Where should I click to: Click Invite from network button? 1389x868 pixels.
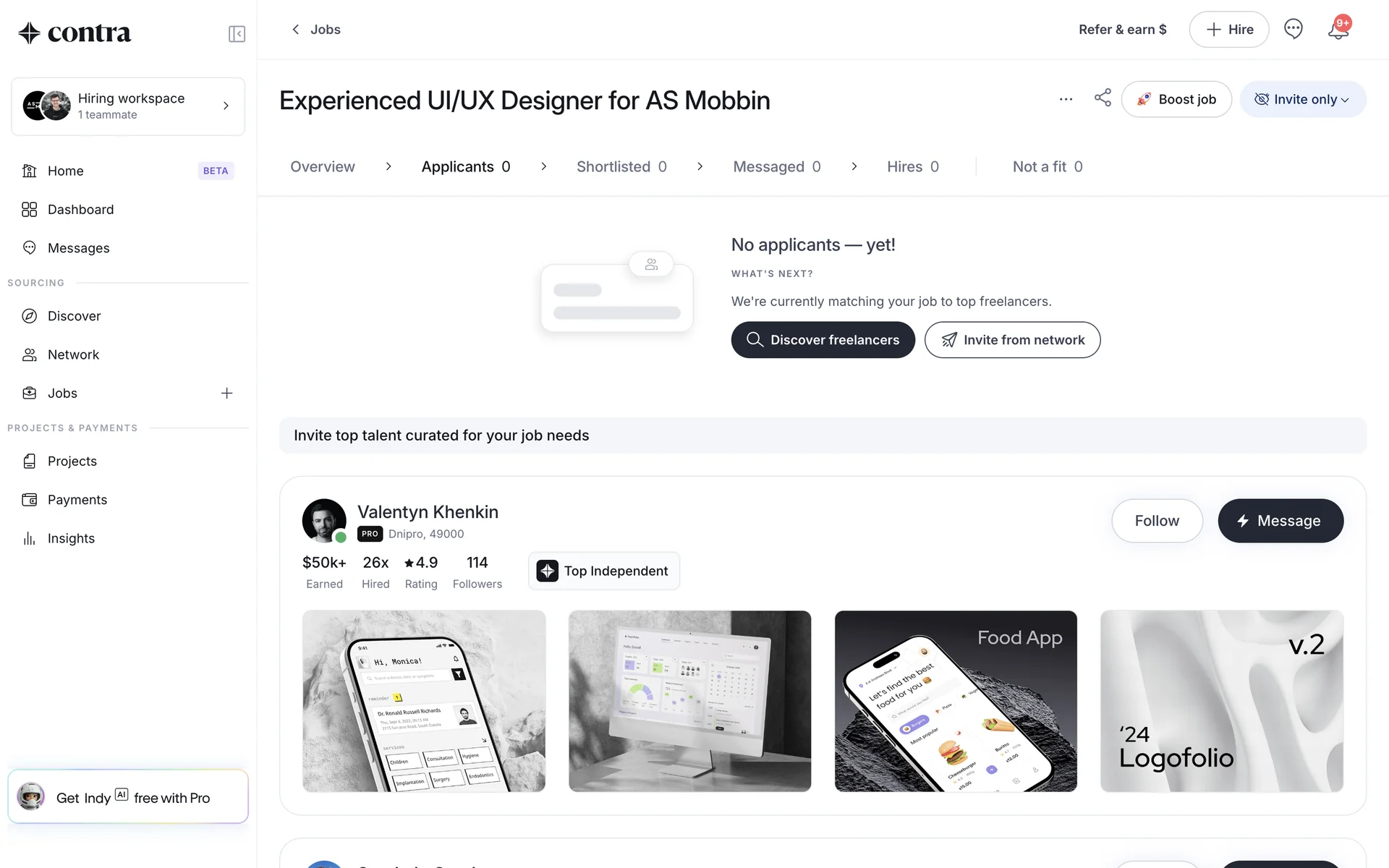(1012, 340)
